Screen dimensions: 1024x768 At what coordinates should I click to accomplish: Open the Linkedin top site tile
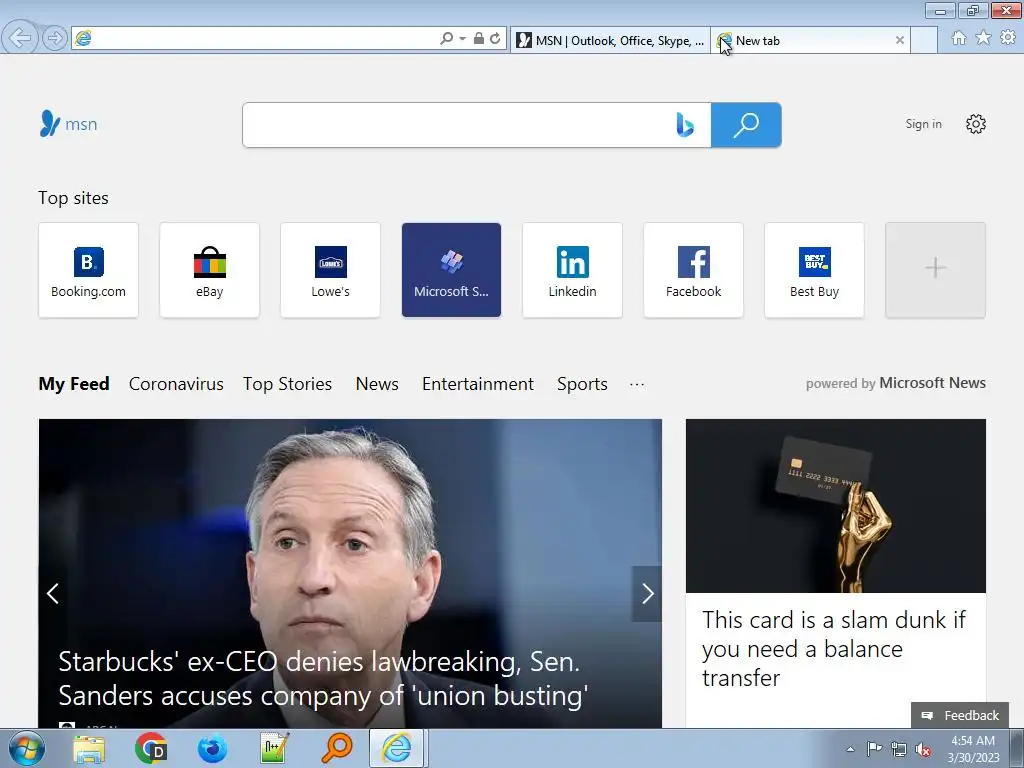click(573, 270)
